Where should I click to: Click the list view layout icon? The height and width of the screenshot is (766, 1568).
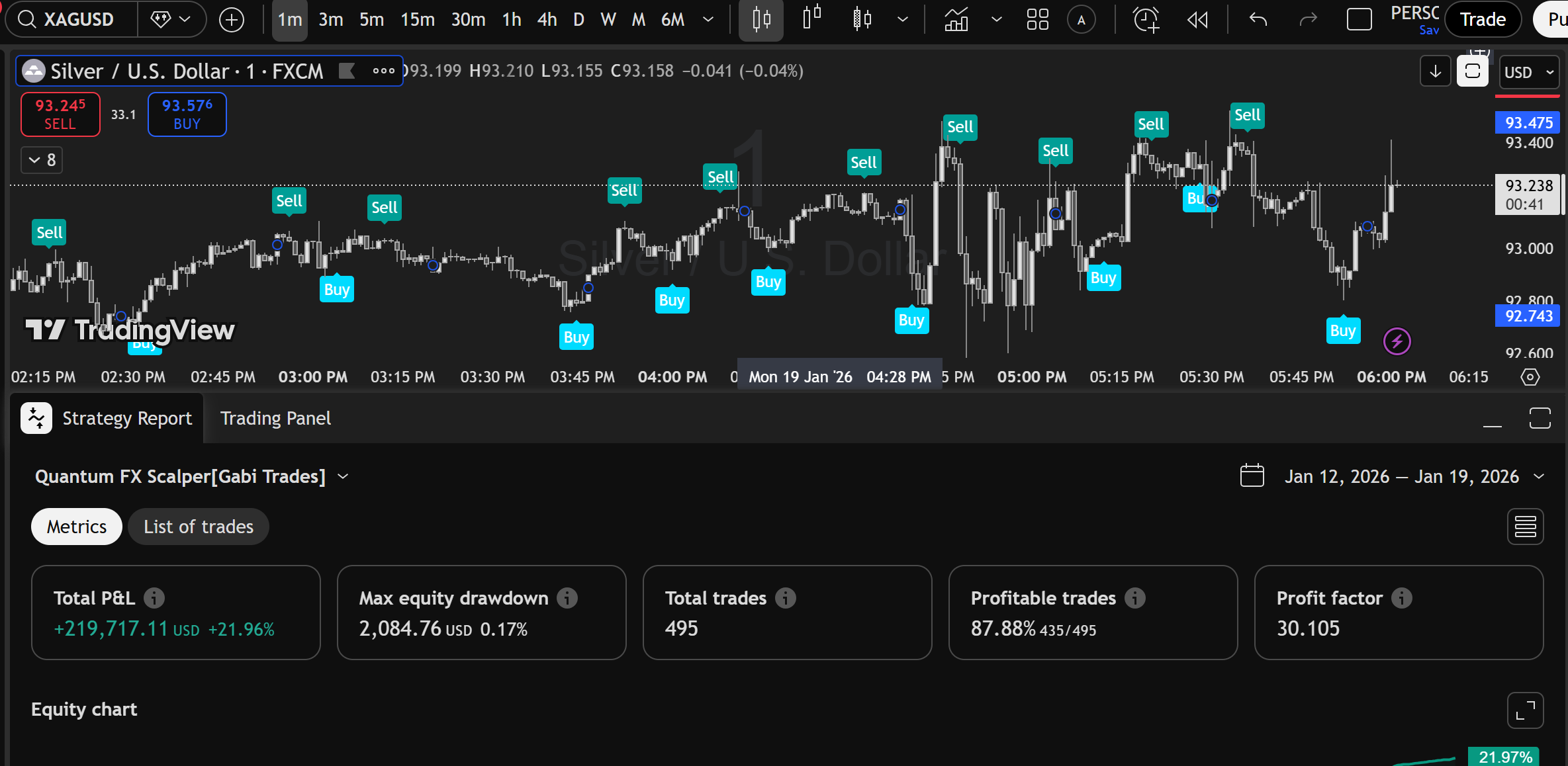1526,527
